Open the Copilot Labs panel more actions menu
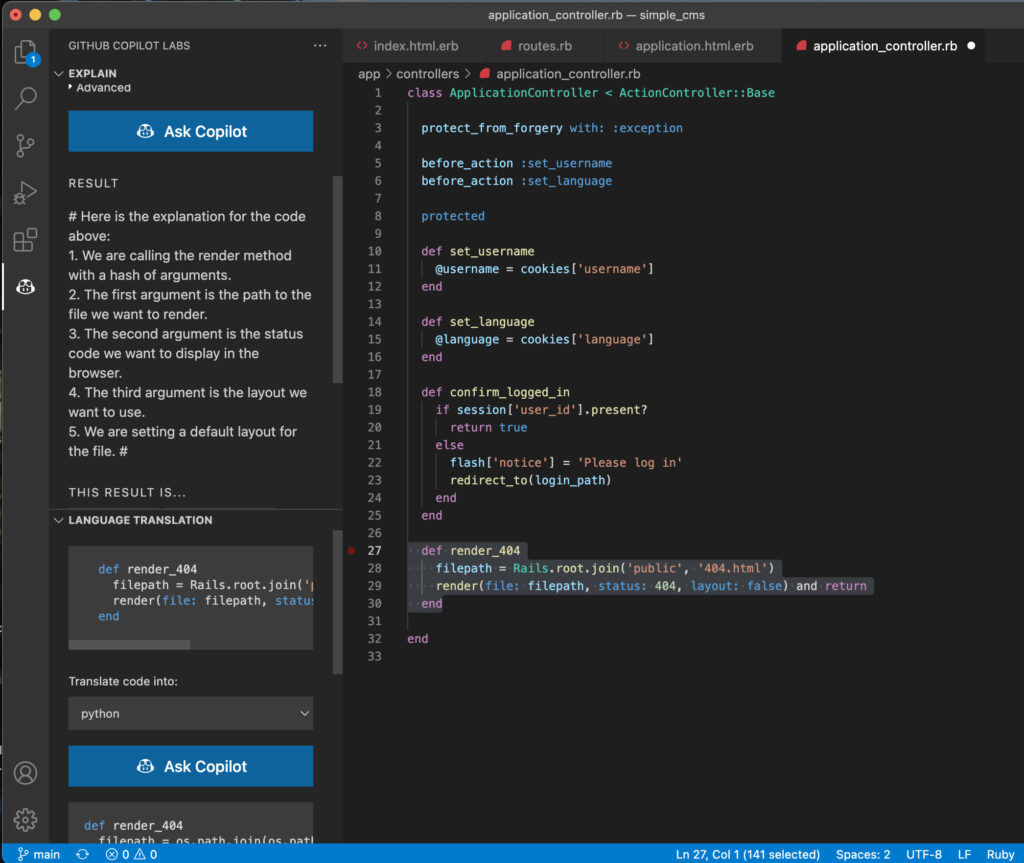This screenshot has width=1024, height=863. pos(320,46)
